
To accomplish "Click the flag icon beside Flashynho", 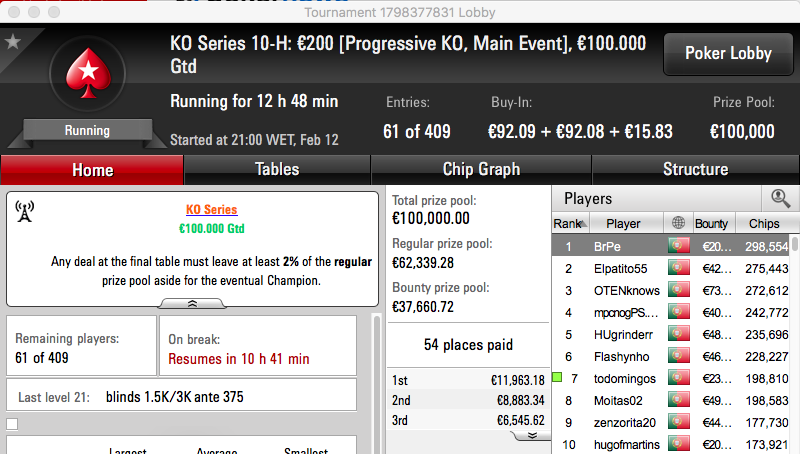I will point(679,356).
